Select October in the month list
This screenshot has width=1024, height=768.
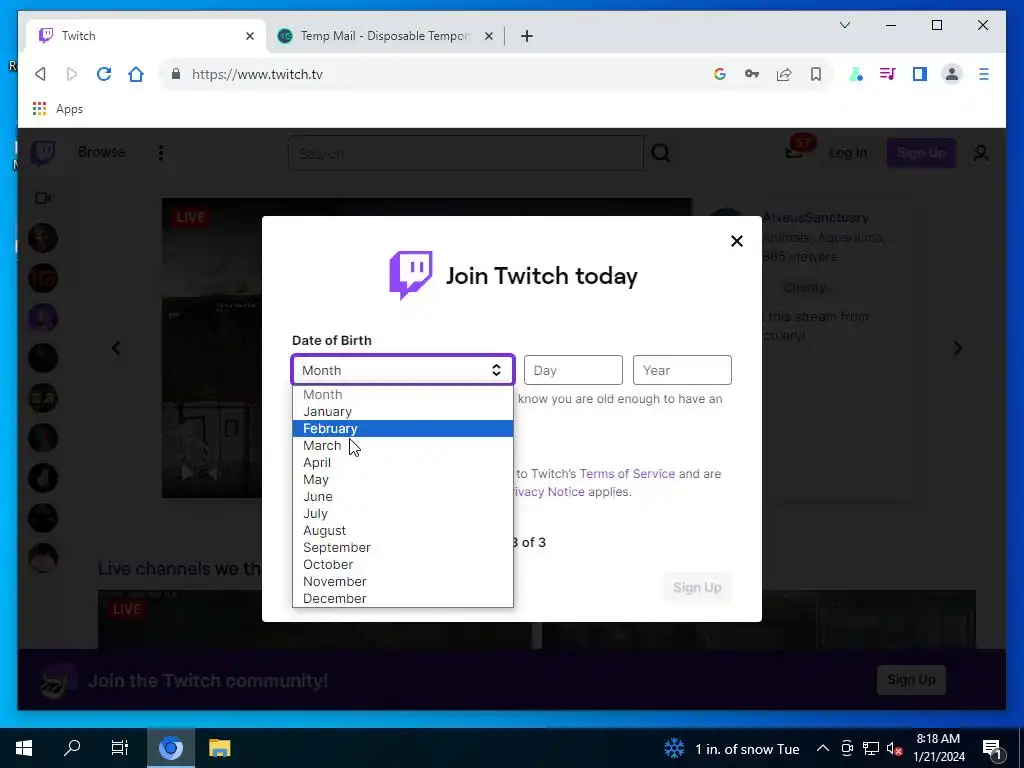tap(402, 564)
